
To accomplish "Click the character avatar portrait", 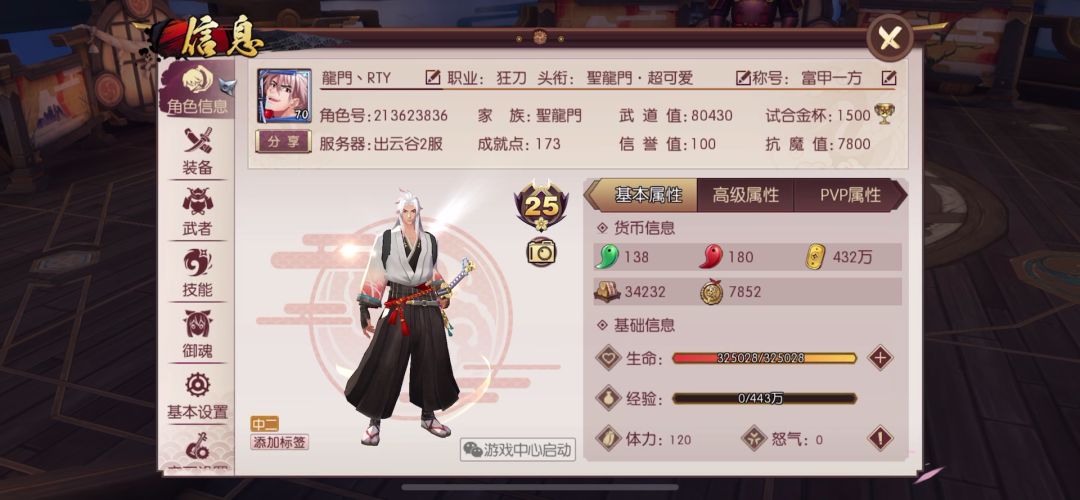I will tap(284, 96).
